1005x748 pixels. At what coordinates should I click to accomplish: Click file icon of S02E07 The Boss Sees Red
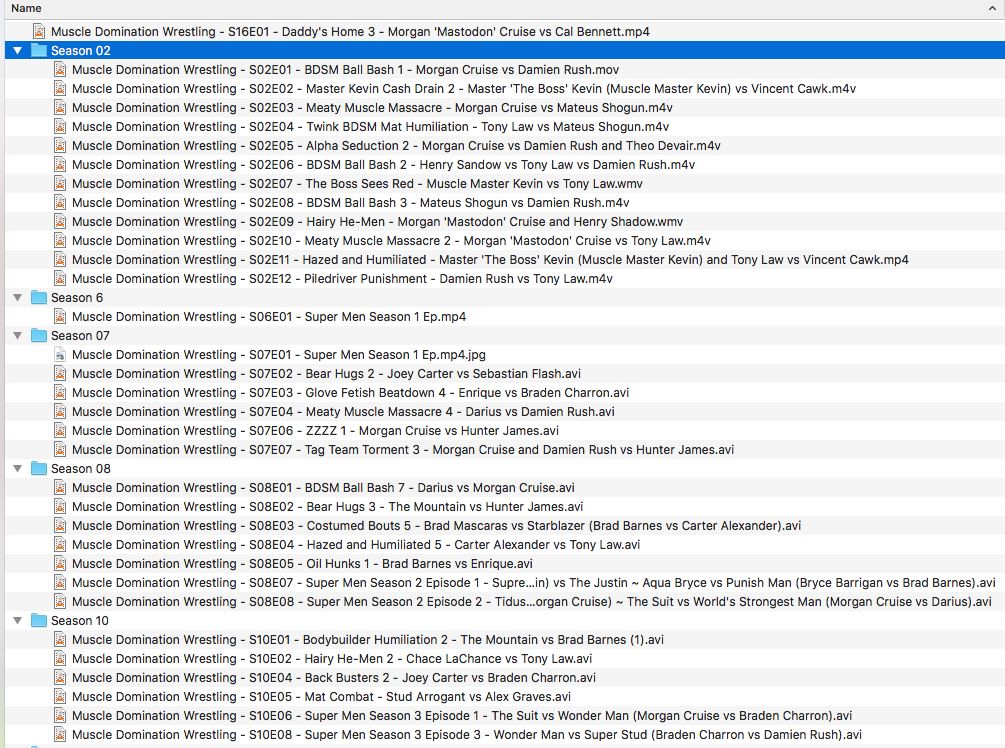pyautogui.click(x=60, y=183)
